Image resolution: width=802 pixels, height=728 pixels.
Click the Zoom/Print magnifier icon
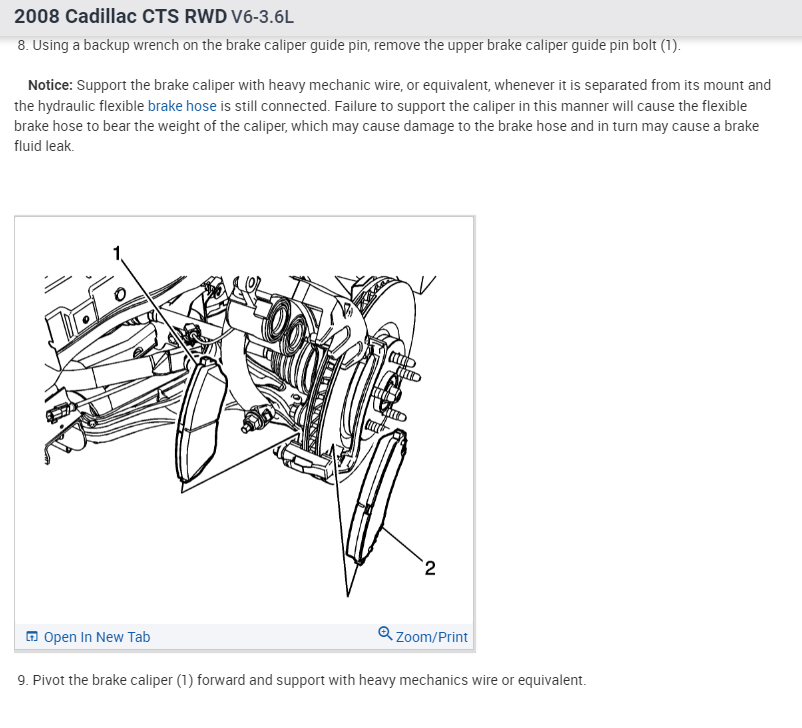[x=385, y=634]
